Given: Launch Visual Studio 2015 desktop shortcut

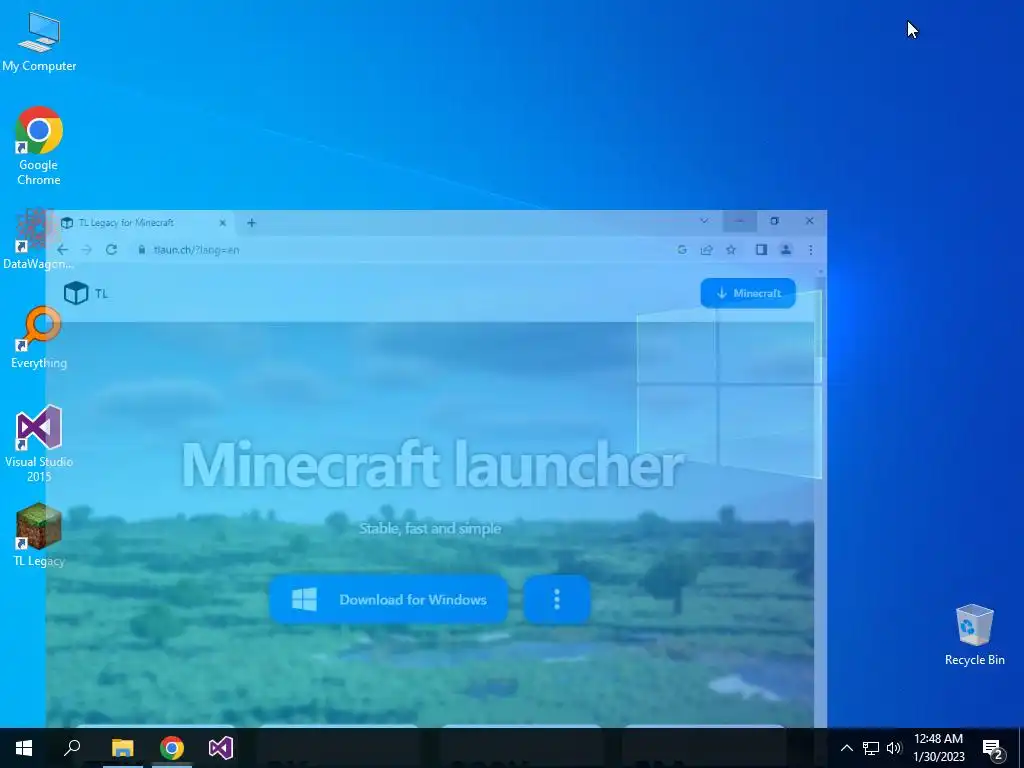Looking at the screenshot, I should coord(39,443).
